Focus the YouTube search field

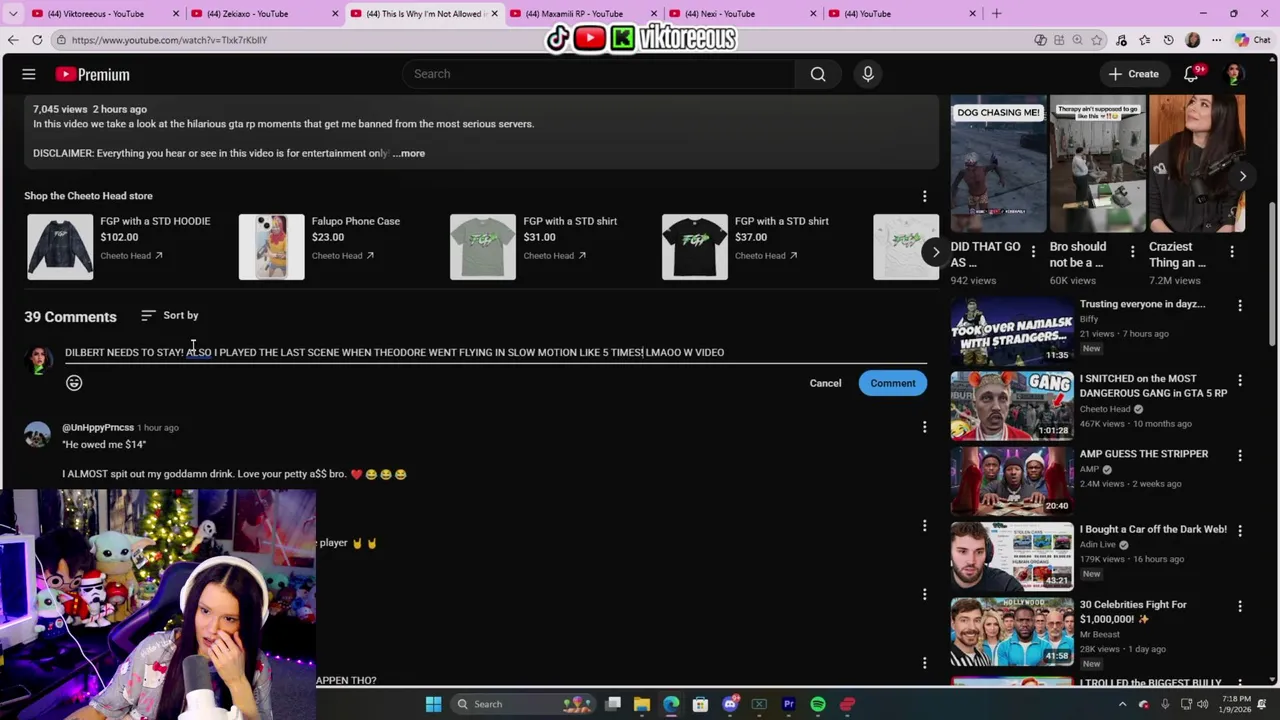click(598, 74)
